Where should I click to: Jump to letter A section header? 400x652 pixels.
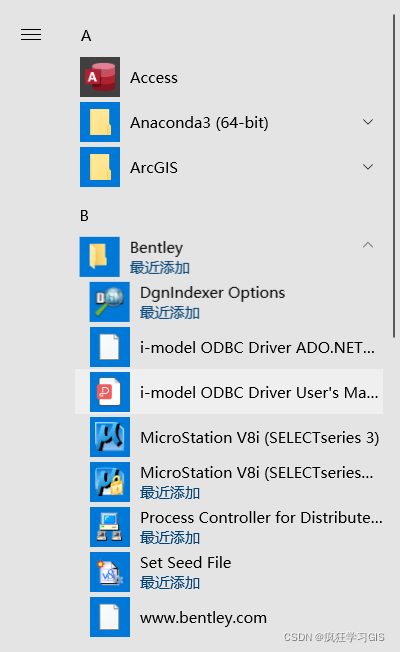(x=86, y=36)
